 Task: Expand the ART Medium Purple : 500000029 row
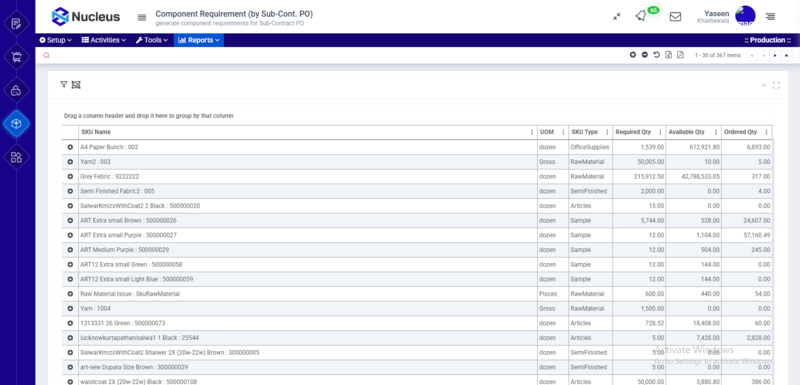coord(70,250)
